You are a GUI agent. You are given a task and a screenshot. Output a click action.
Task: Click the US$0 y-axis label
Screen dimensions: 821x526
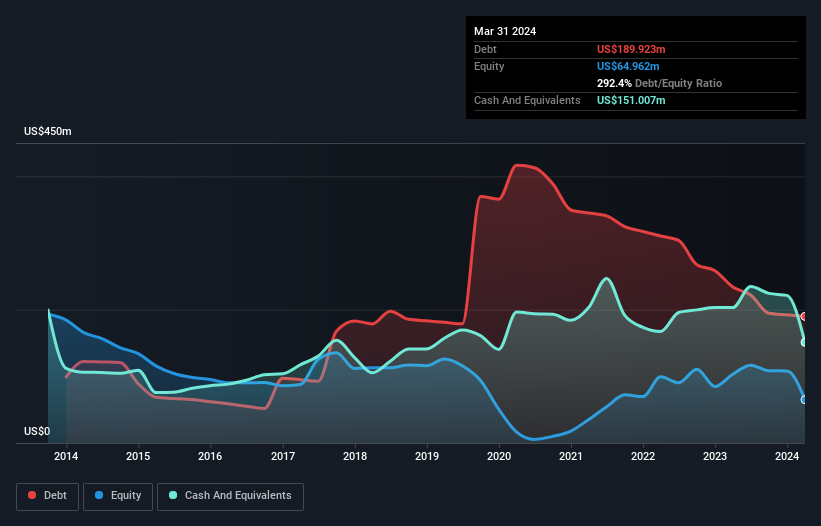(37, 431)
